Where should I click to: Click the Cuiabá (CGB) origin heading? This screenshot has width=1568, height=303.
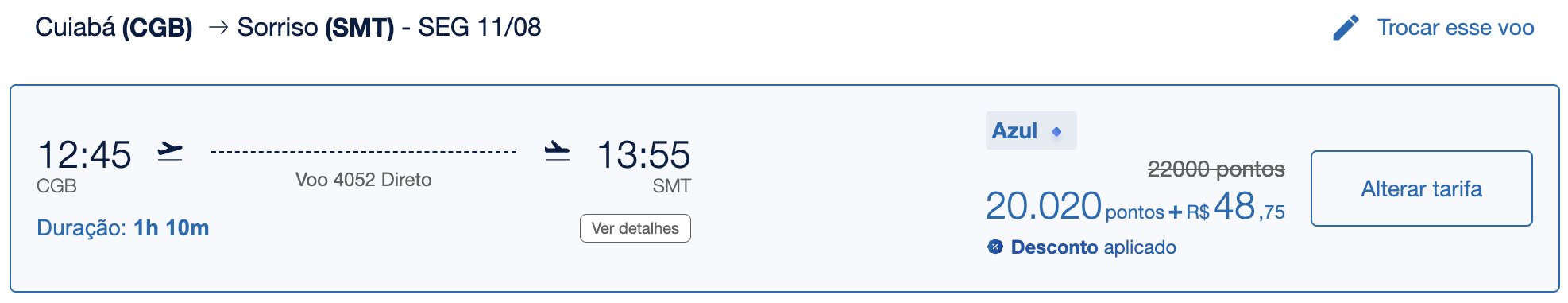coord(114,28)
